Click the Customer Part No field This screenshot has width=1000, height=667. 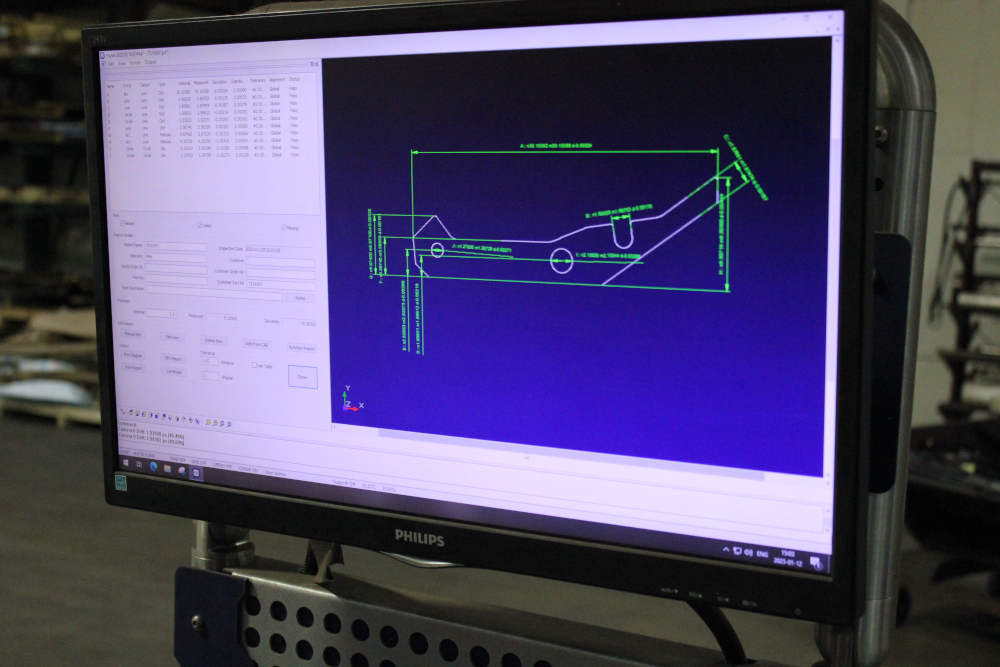(281, 284)
